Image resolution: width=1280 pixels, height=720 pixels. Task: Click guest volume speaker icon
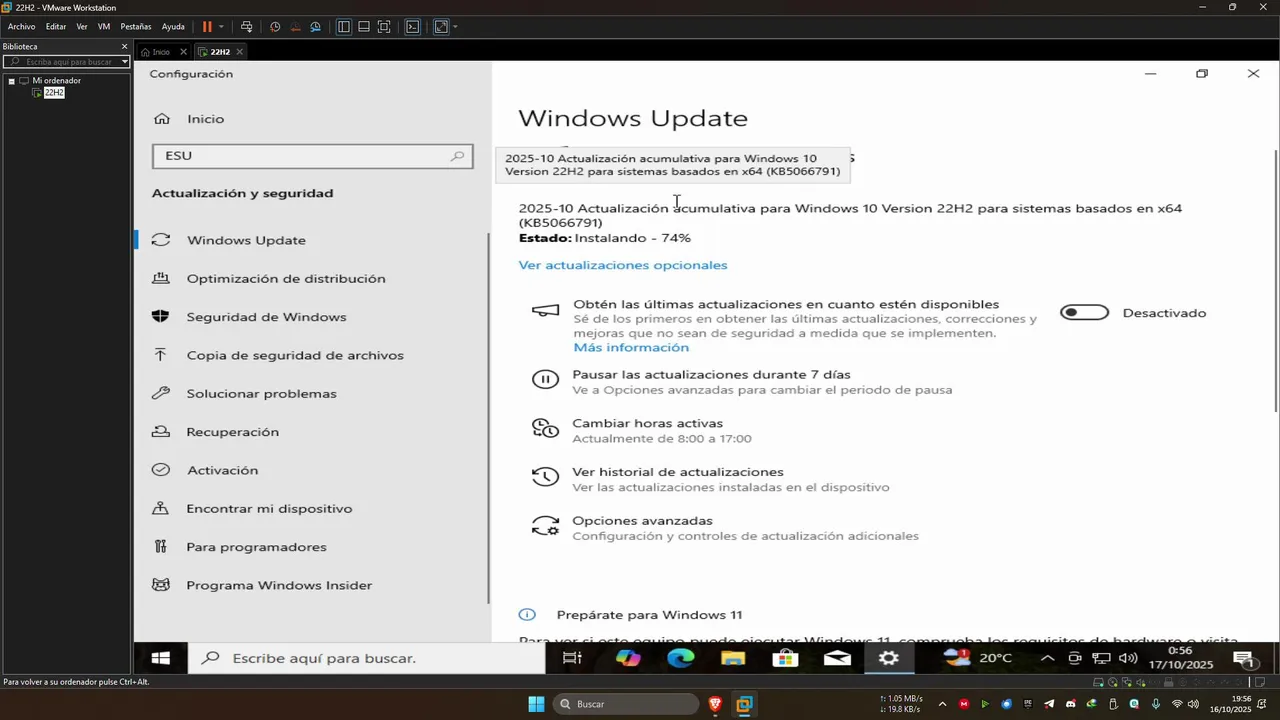pos(1128,658)
